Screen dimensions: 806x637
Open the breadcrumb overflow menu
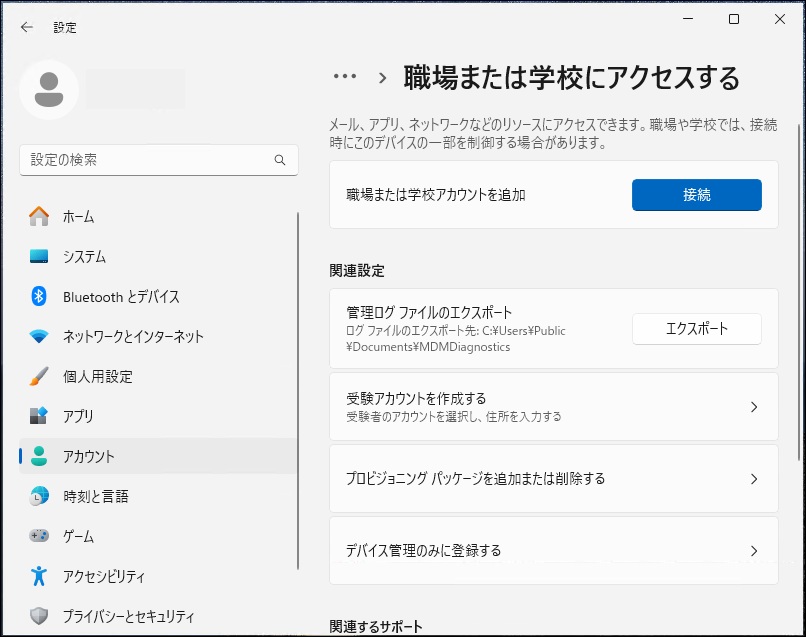345,77
